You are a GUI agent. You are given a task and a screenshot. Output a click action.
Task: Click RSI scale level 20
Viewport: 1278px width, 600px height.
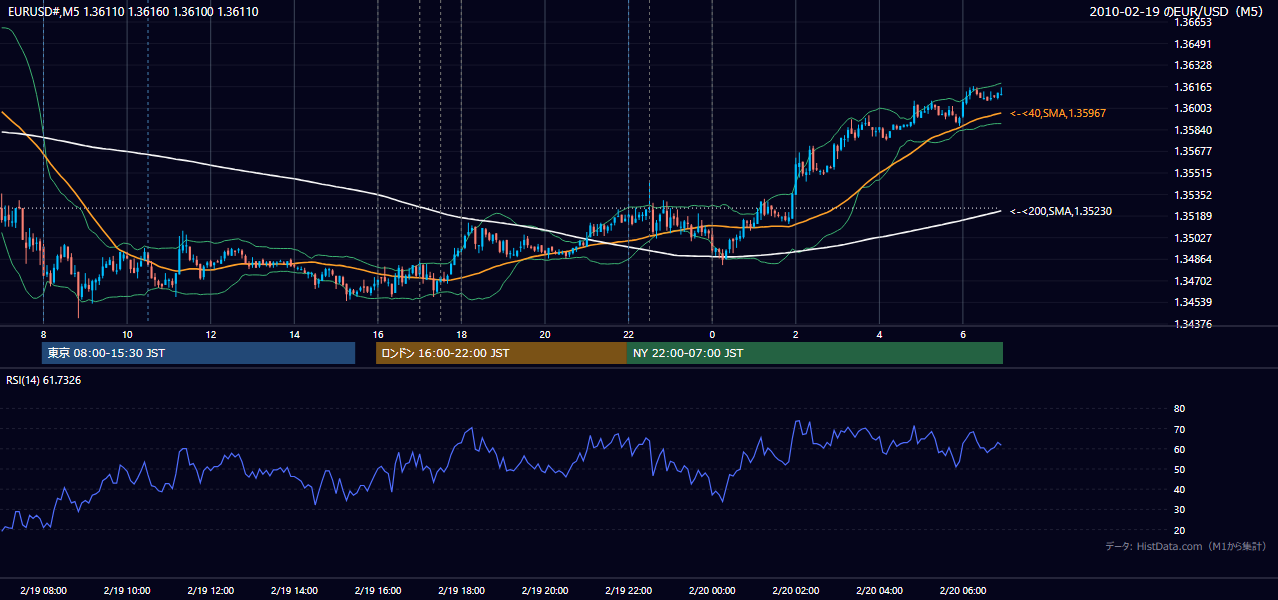pos(1179,530)
